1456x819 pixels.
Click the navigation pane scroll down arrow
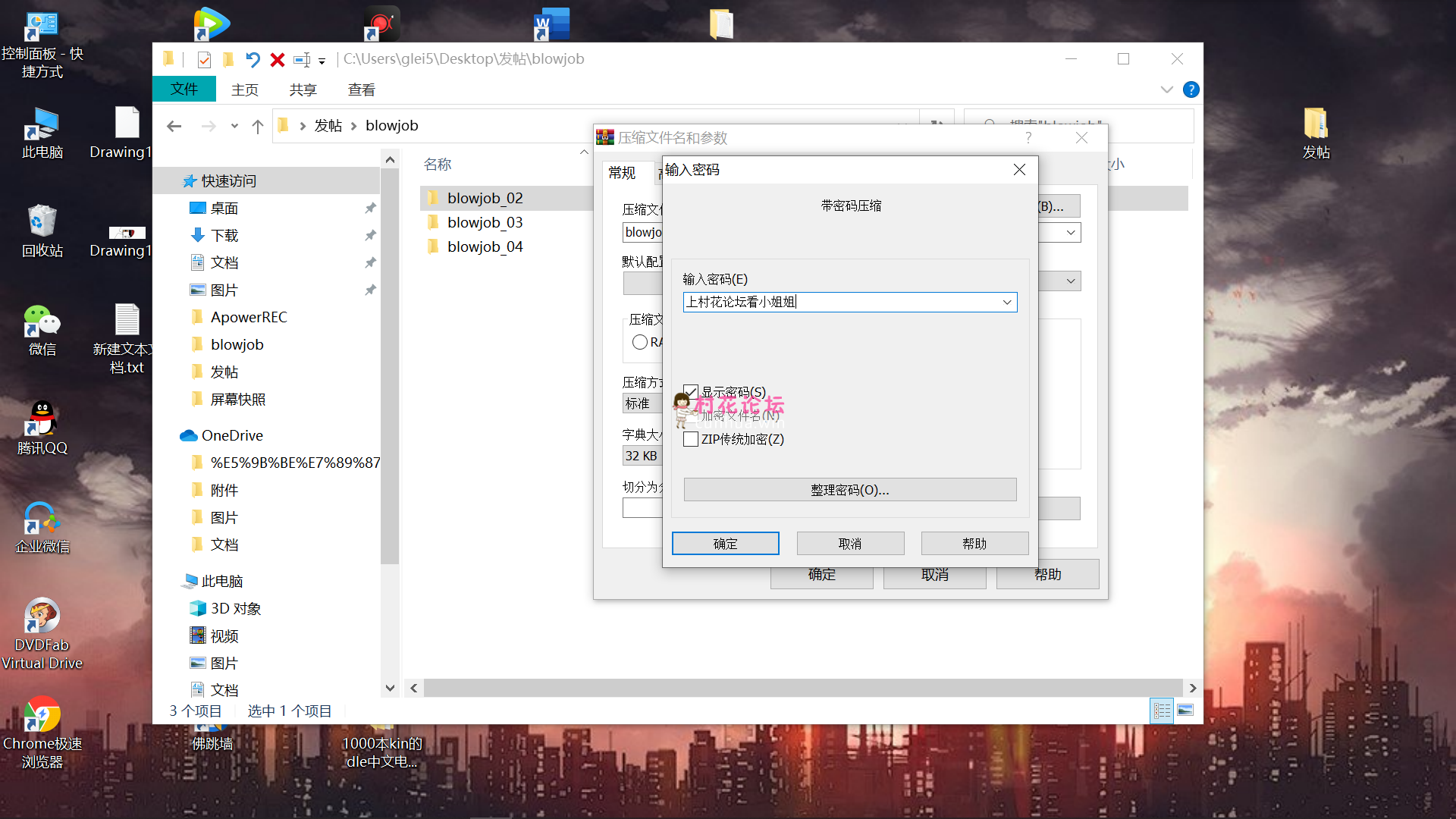[x=390, y=688]
